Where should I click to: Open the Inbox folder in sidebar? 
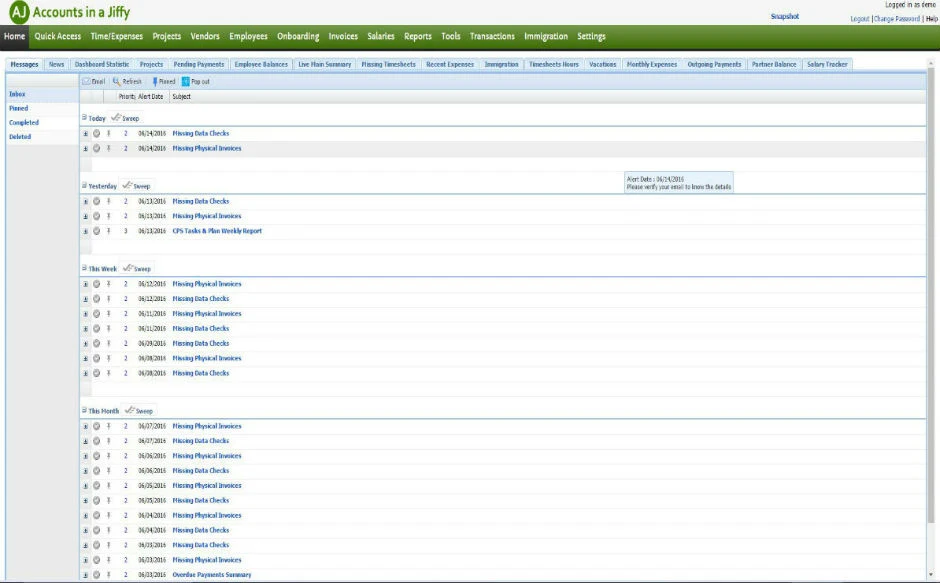(17, 94)
